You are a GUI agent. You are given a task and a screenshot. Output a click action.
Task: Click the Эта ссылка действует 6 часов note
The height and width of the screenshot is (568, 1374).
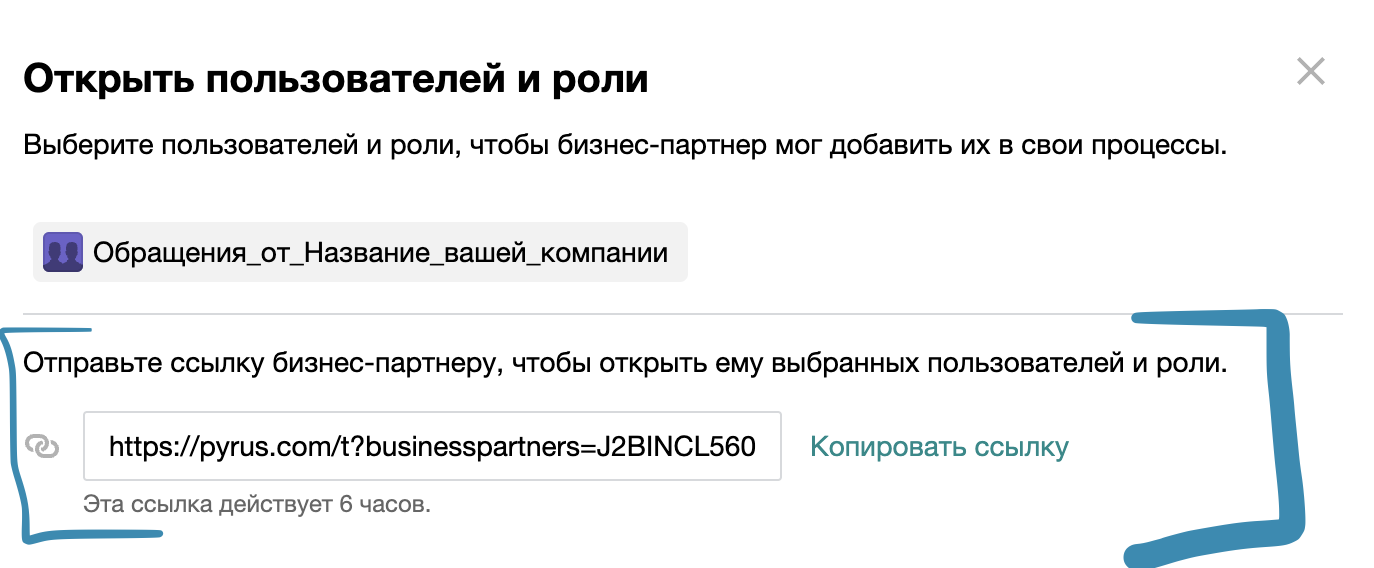257,504
